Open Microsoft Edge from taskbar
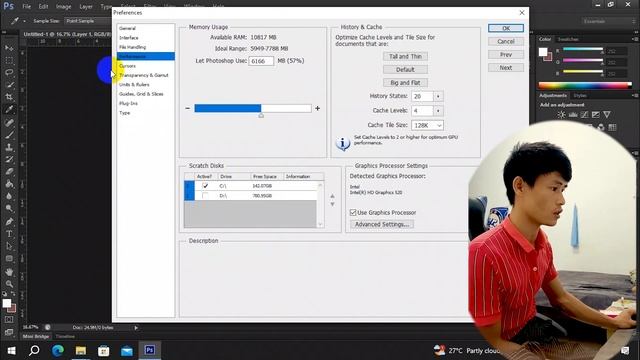Viewport: 640px width, 360px height. [x=58, y=350]
